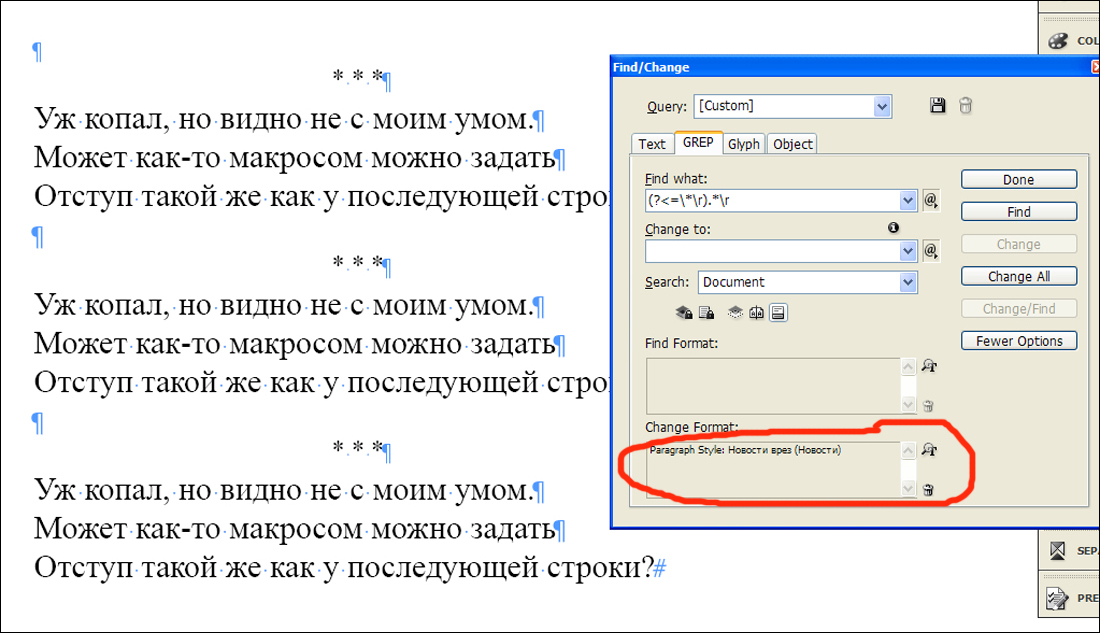
Task: Toggle Include Locked Layers search option
Action: [684, 313]
